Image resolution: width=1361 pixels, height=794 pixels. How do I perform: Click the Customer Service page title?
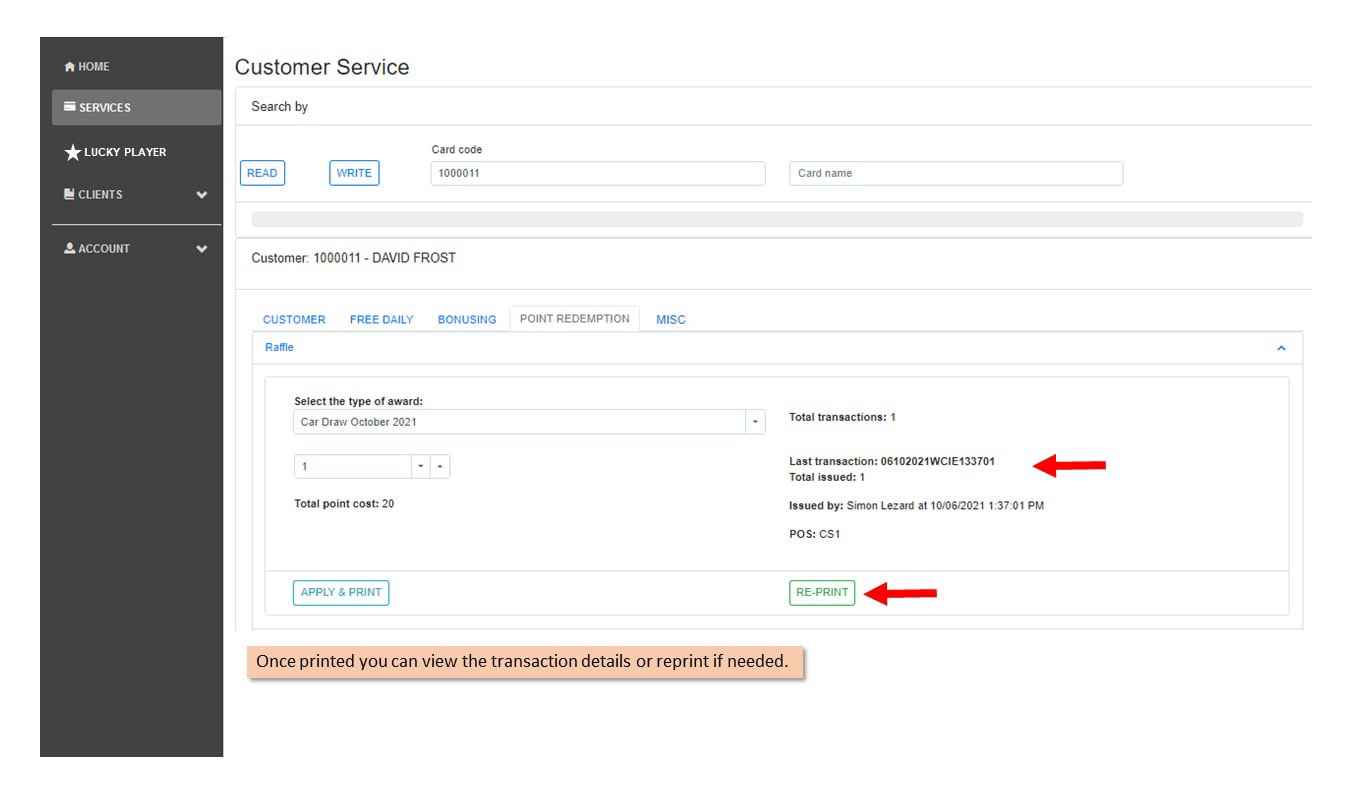[322, 67]
